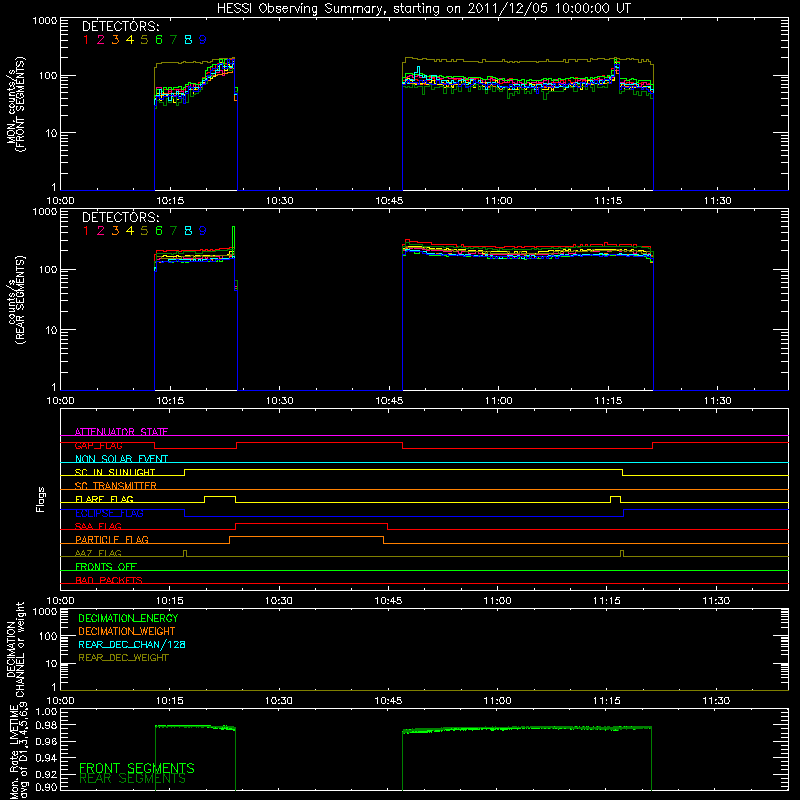Click the SC_TRANSMITTER flag label
800x800 pixels.
tap(115, 485)
